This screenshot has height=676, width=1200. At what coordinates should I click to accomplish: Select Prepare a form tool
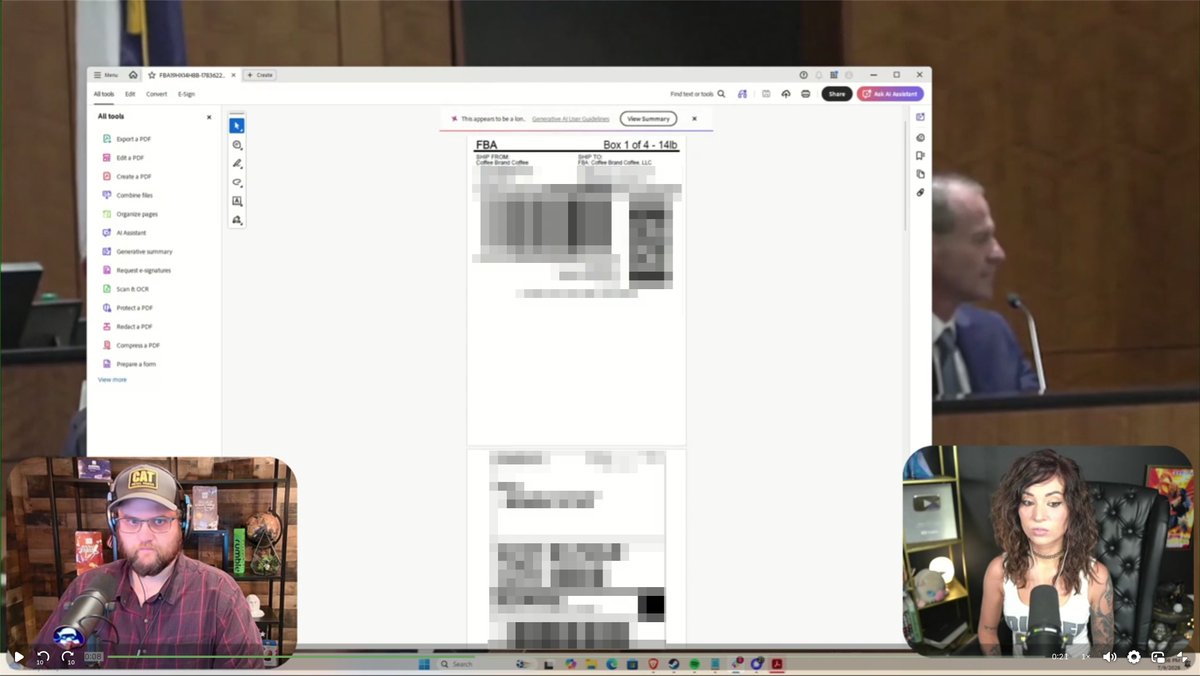(129, 364)
